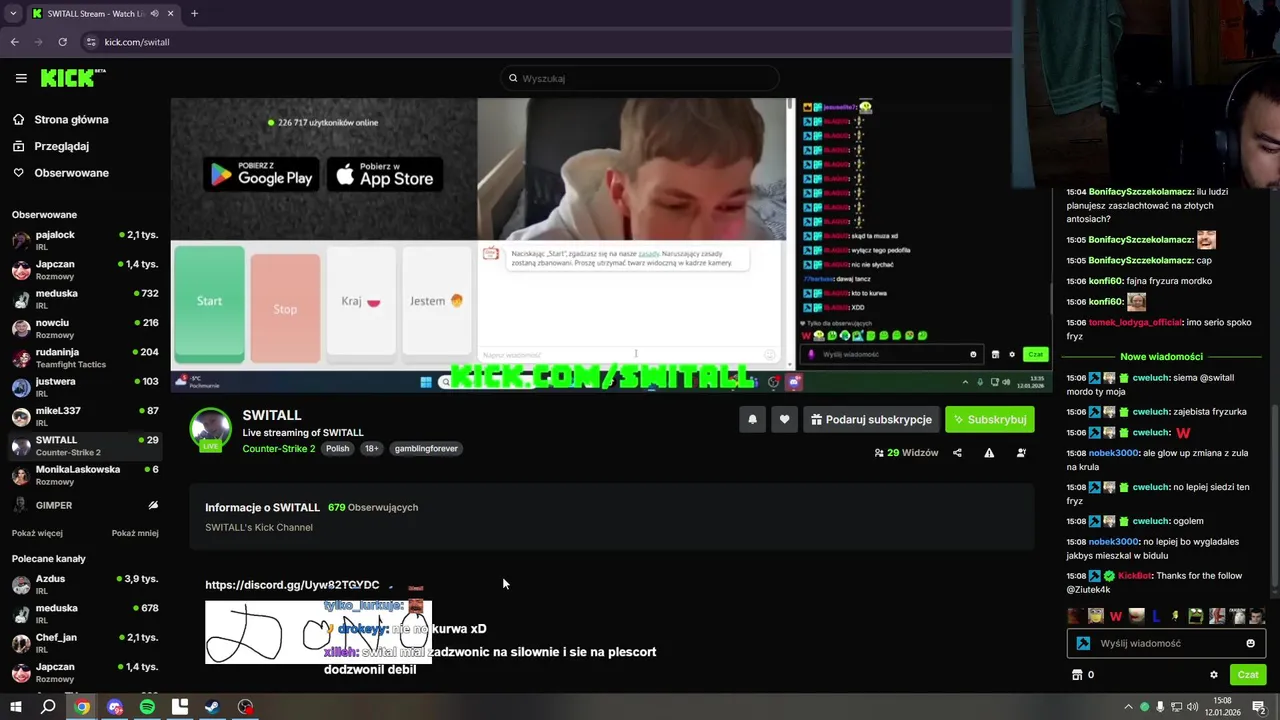Click the taskbar search icon
Image resolution: width=1280 pixels, height=720 pixels.
pyautogui.click(x=48, y=707)
